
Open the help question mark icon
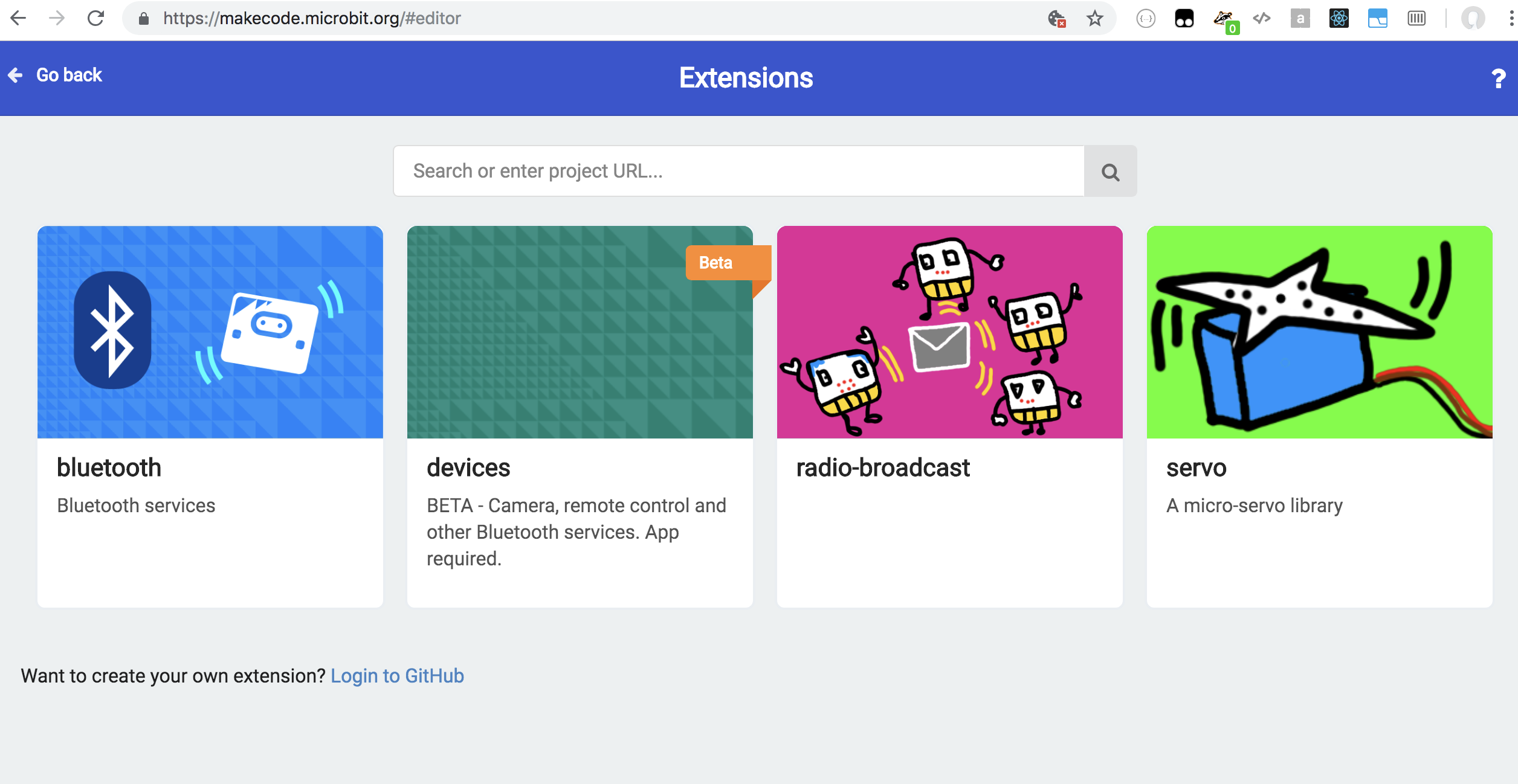click(x=1498, y=79)
